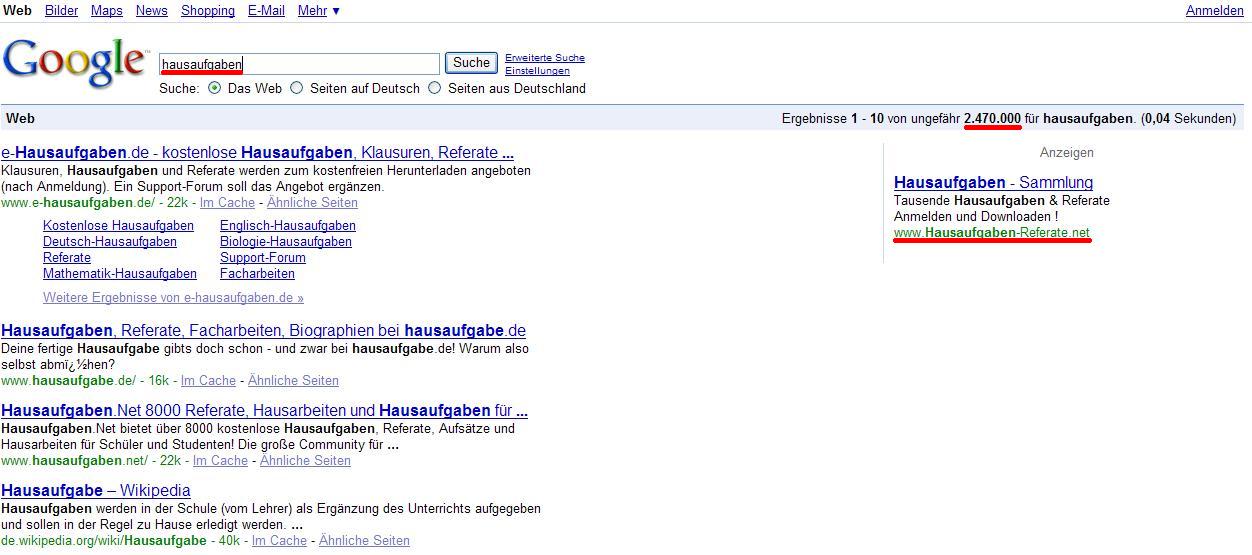
Task: Open the 'Einstellungen' link
Action: coord(537,71)
